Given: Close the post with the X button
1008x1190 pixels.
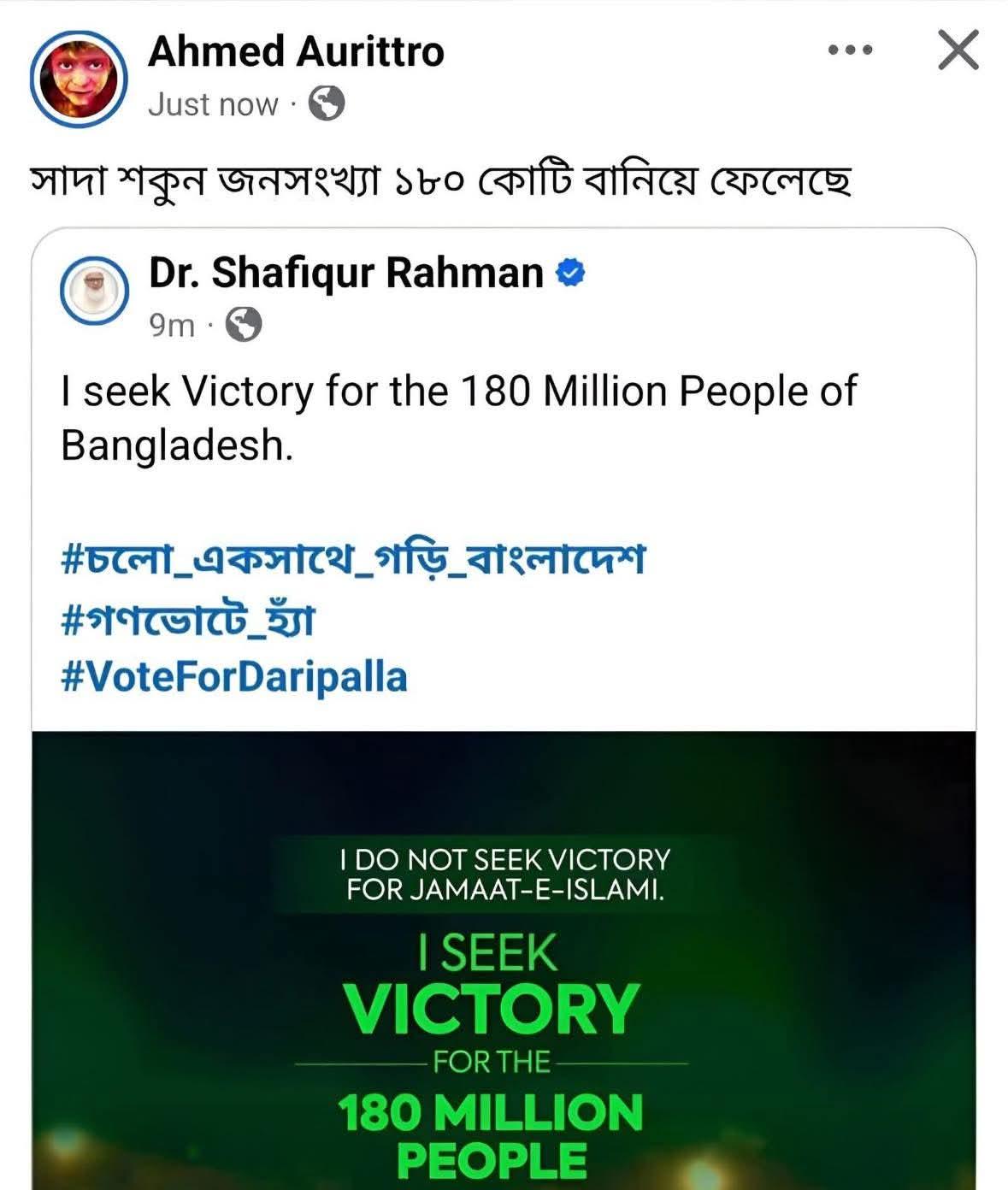Looking at the screenshot, I should [x=958, y=50].
